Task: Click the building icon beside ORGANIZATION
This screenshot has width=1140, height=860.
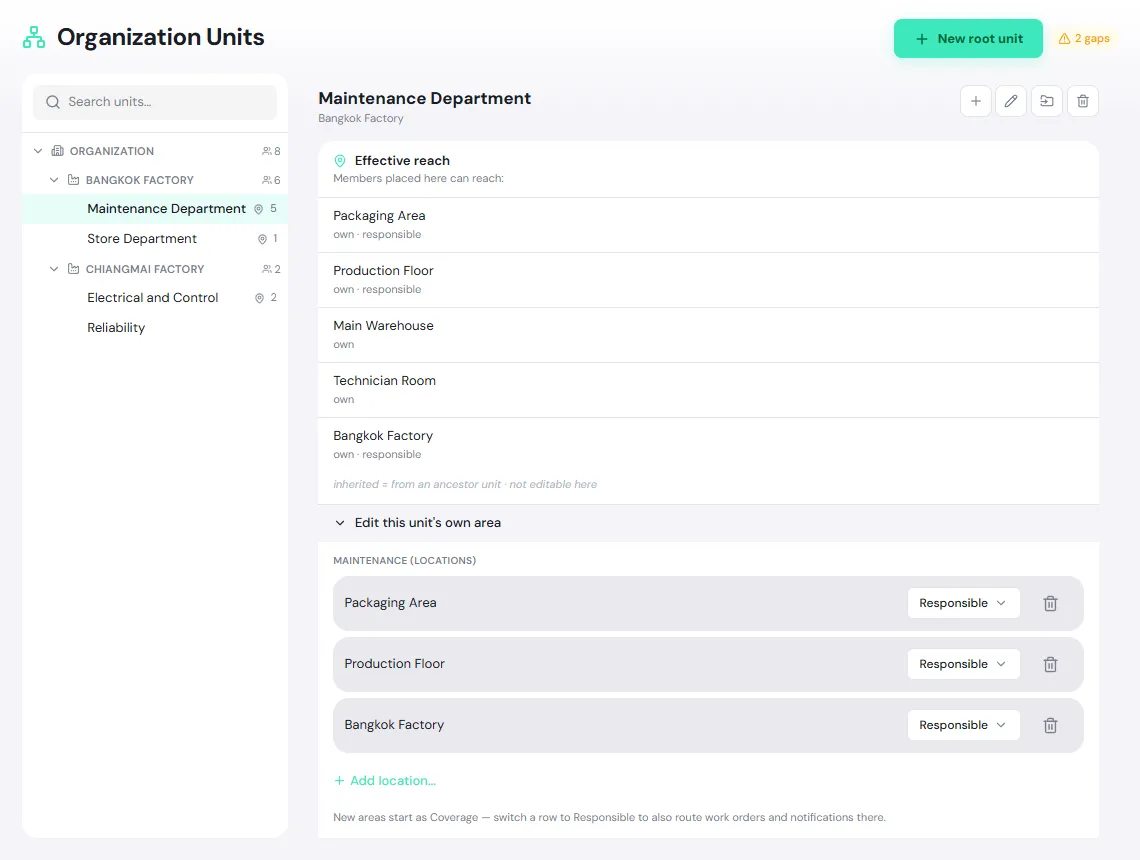Action: click(x=57, y=151)
